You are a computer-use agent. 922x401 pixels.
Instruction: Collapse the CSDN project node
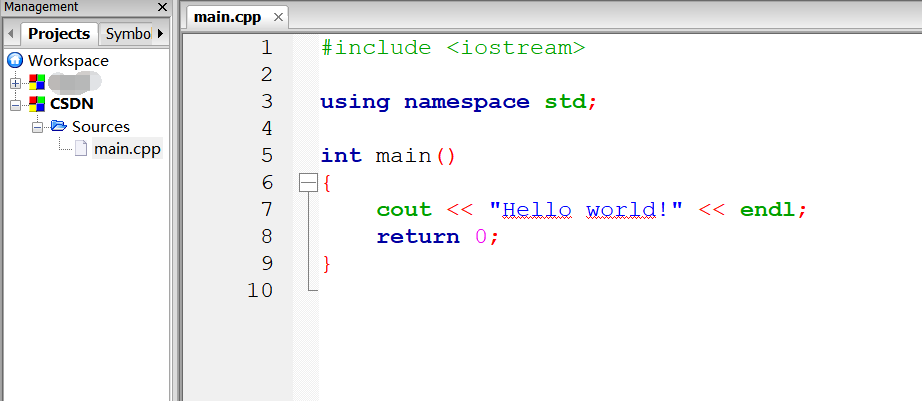point(15,105)
